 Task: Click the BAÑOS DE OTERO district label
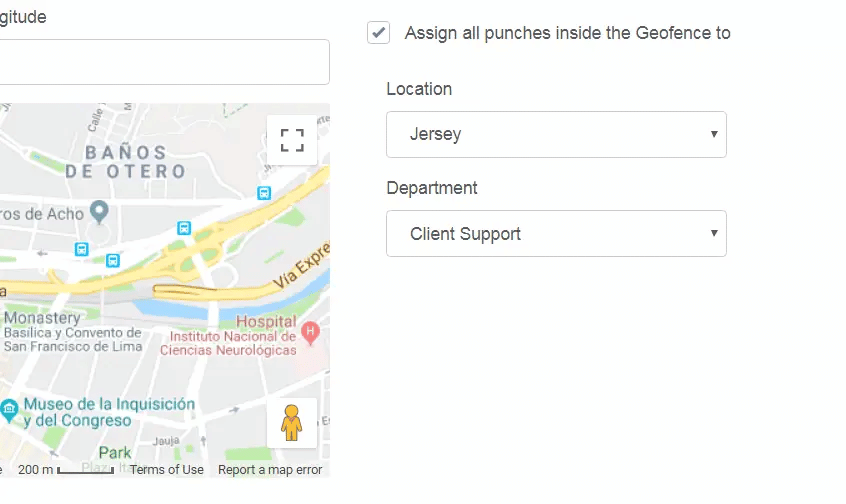[126, 162]
